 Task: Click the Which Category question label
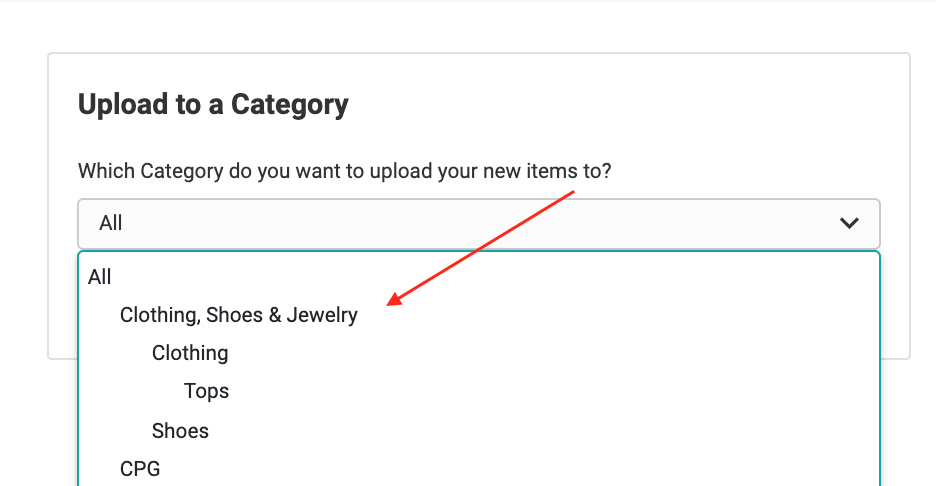344,171
